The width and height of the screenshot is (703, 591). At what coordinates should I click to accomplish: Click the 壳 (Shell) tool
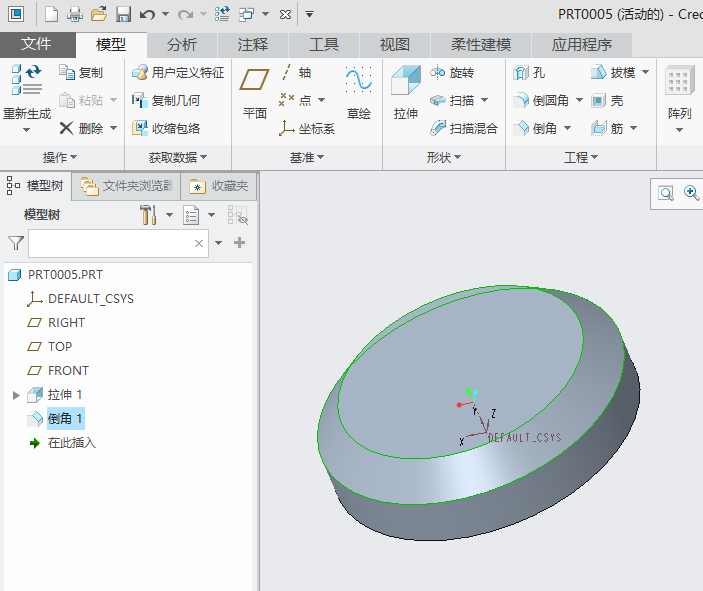point(607,101)
